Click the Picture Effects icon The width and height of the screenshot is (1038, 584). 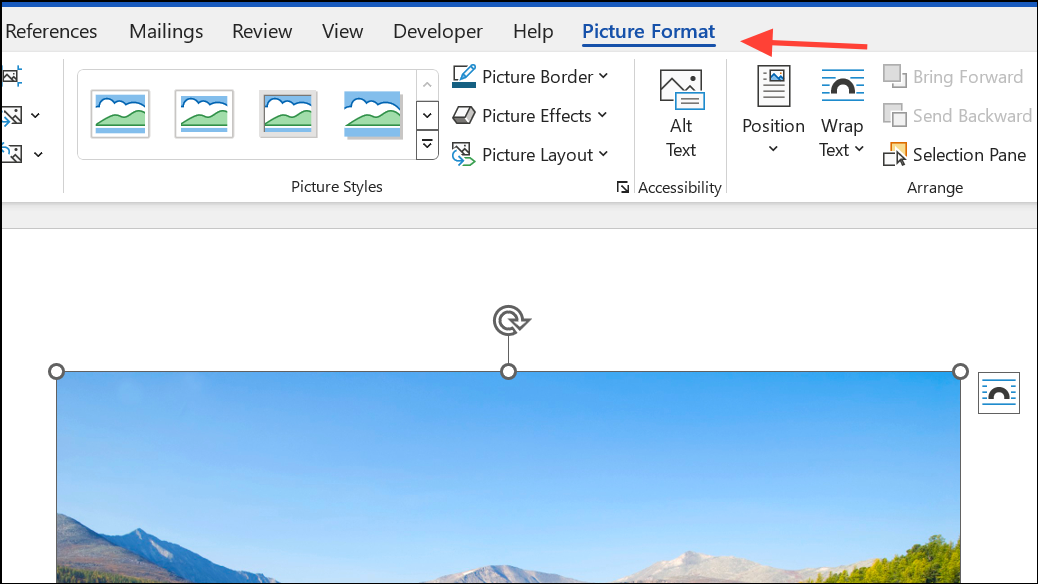coord(463,115)
